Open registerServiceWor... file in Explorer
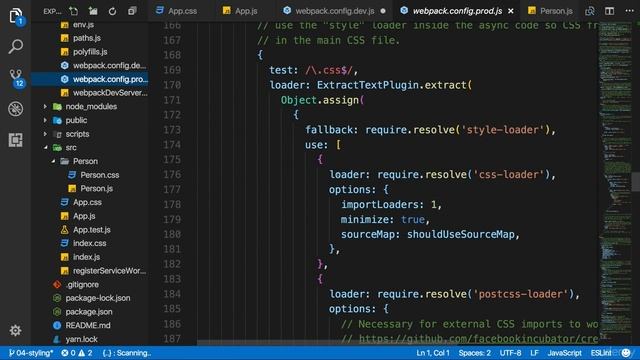The image size is (640, 360). coord(109,271)
